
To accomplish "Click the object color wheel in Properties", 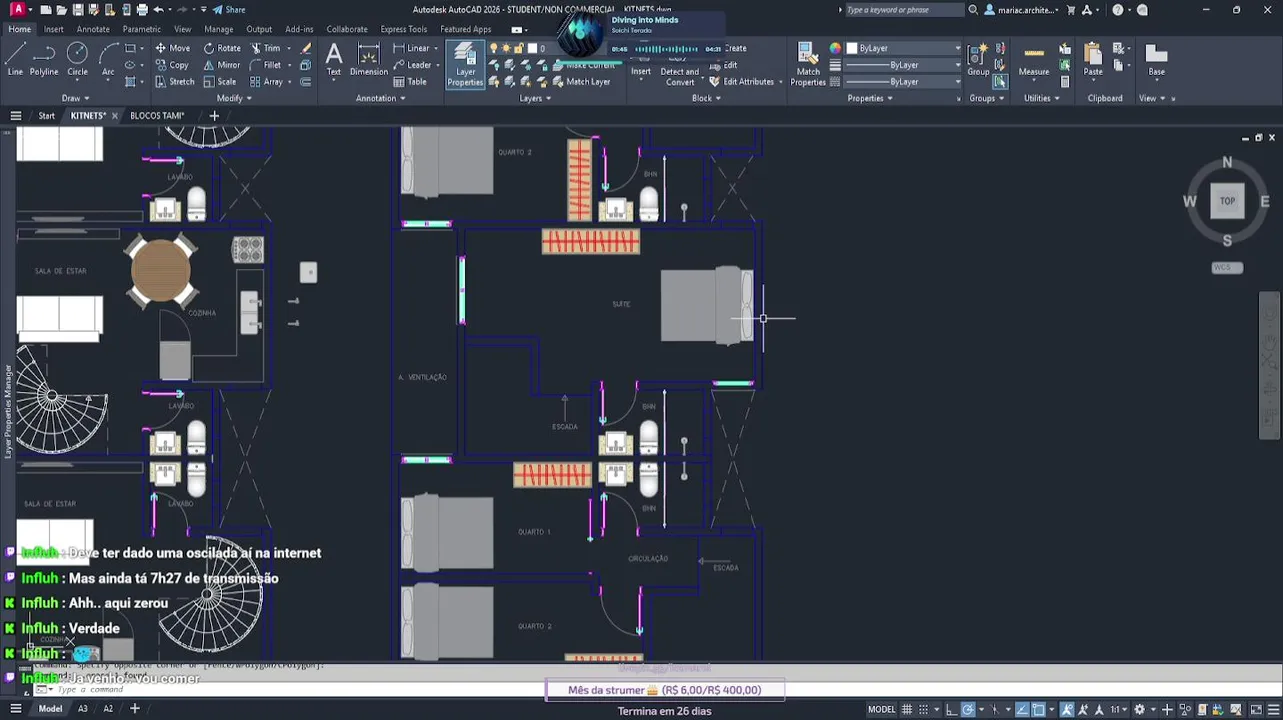I will point(835,48).
